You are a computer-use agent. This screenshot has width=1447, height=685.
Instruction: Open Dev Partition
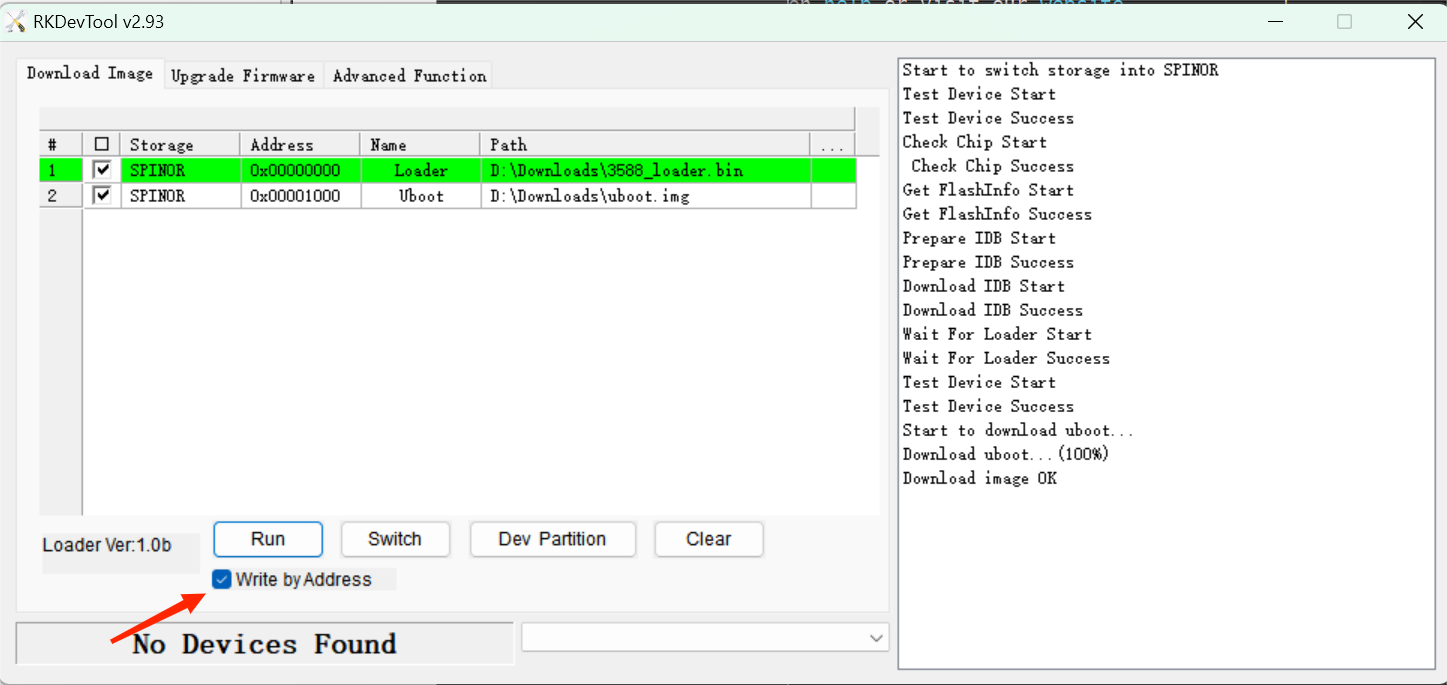(x=552, y=539)
